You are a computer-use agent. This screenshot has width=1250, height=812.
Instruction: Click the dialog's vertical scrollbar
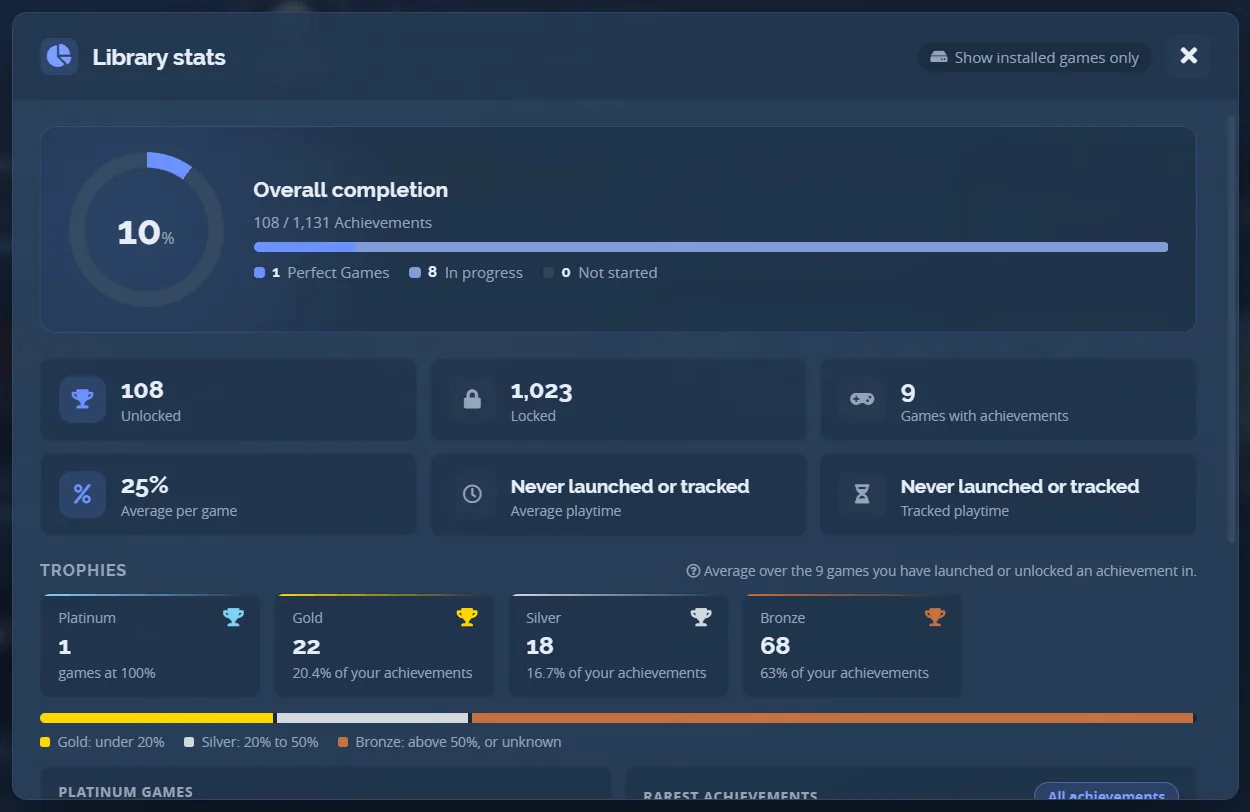[1231, 330]
